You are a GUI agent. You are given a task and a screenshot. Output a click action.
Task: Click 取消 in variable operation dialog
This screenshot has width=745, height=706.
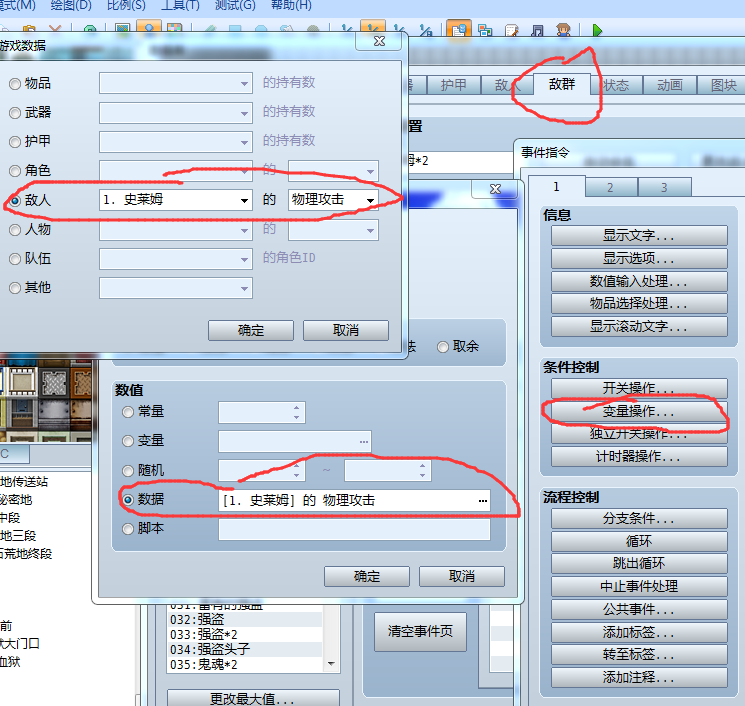pos(461,576)
